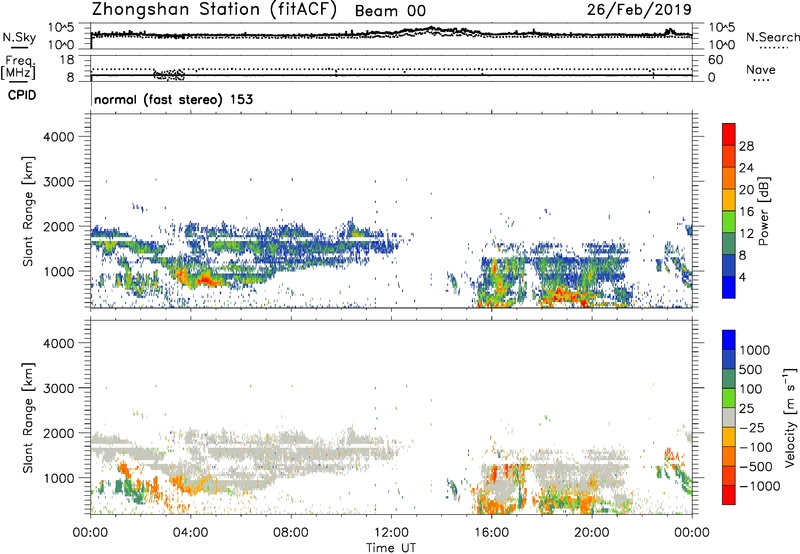The width and height of the screenshot is (800, 554).
Task: Click the 'Beam 00' label
Action: point(390,11)
